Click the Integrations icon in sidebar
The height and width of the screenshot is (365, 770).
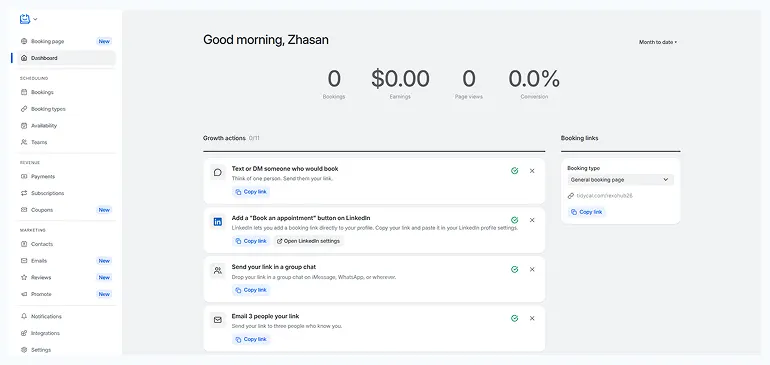pos(24,333)
